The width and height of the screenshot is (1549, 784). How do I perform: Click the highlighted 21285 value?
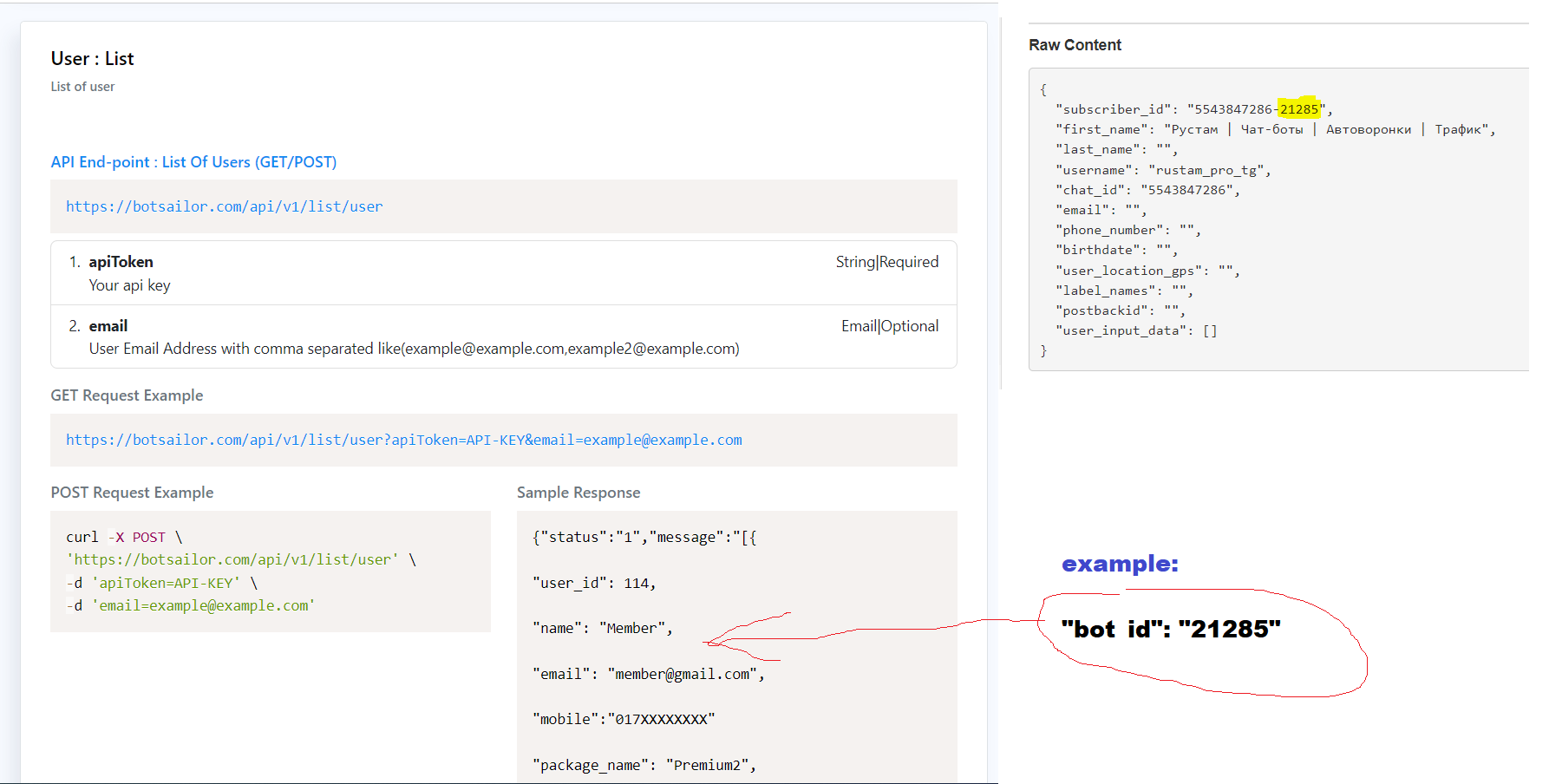1299,109
